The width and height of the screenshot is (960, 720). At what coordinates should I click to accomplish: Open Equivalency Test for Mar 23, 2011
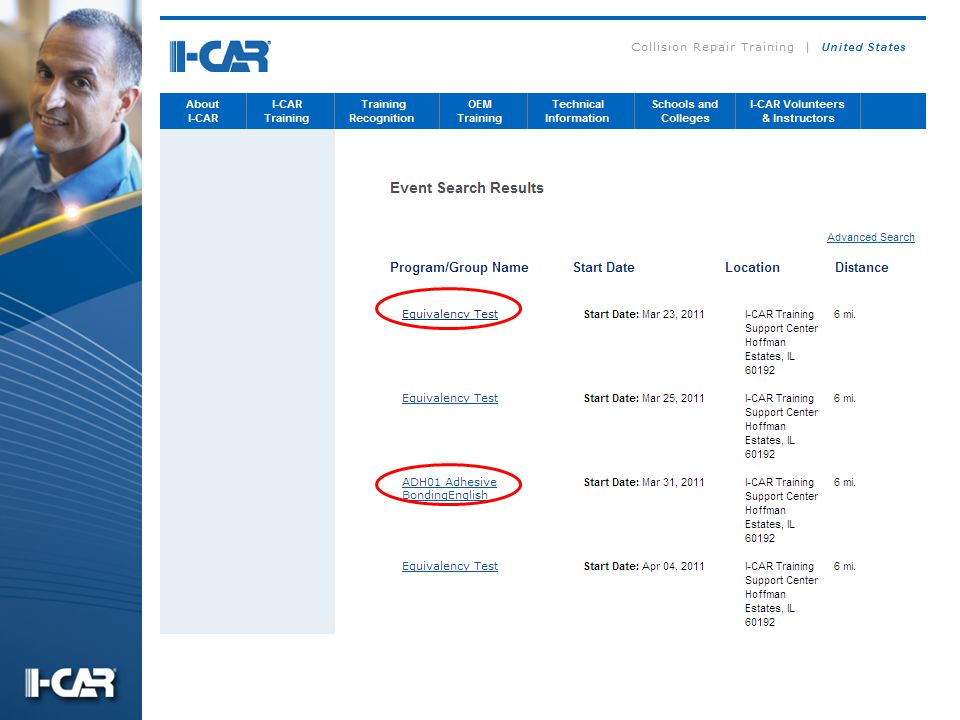pos(450,314)
